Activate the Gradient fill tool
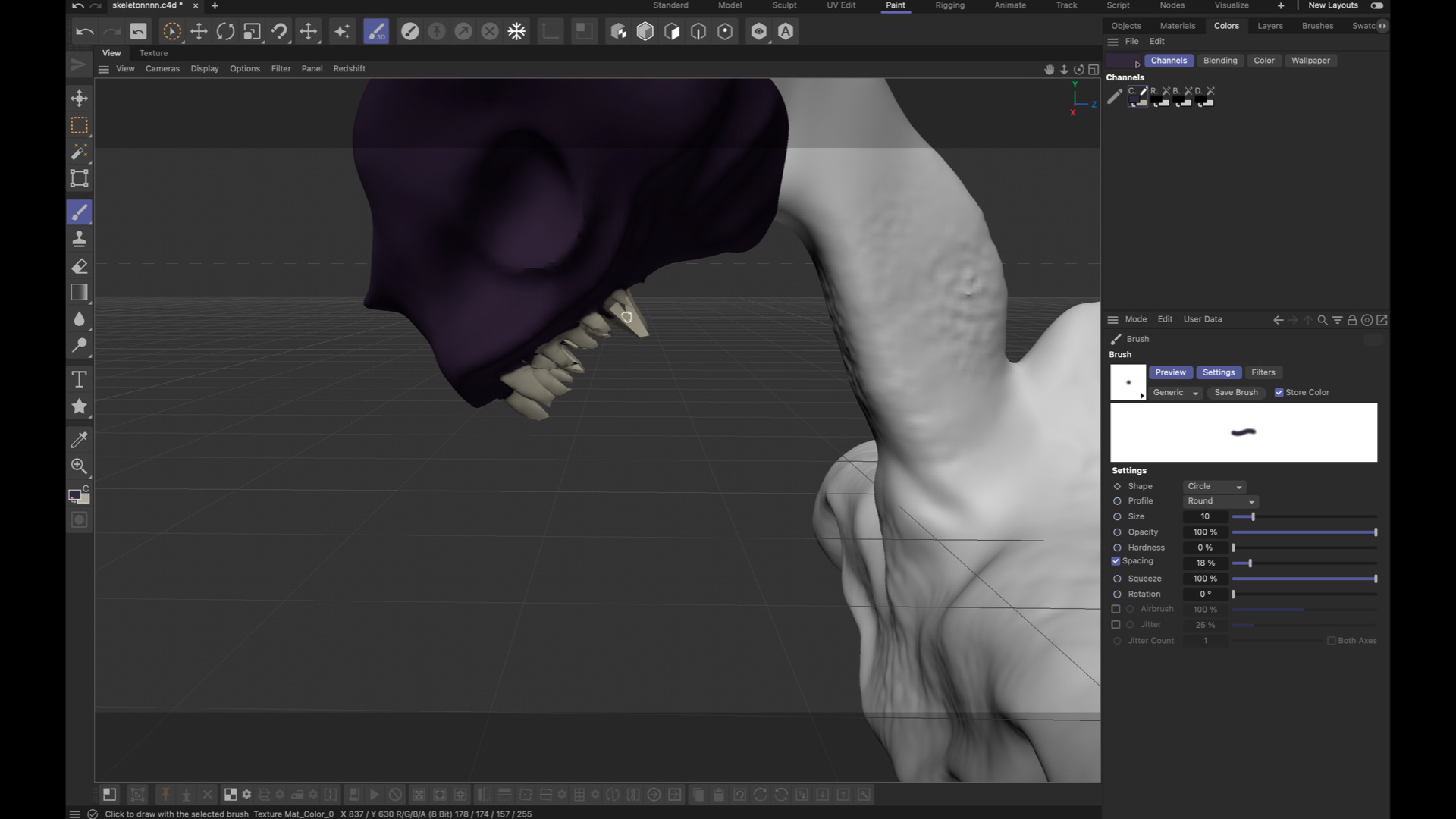Image resolution: width=1456 pixels, height=819 pixels. [79, 293]
